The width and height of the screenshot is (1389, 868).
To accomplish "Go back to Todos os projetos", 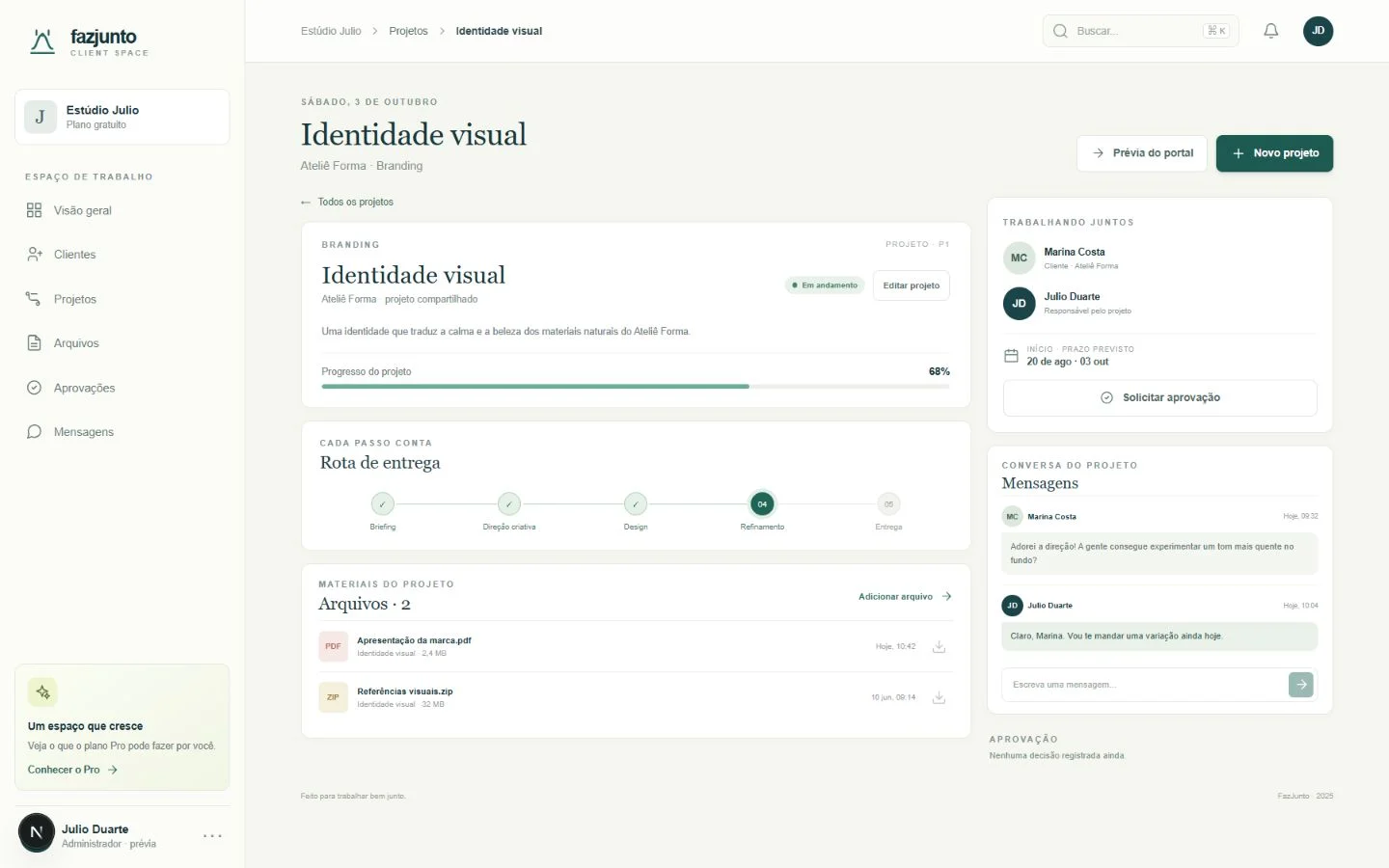I will click(347, 202).
